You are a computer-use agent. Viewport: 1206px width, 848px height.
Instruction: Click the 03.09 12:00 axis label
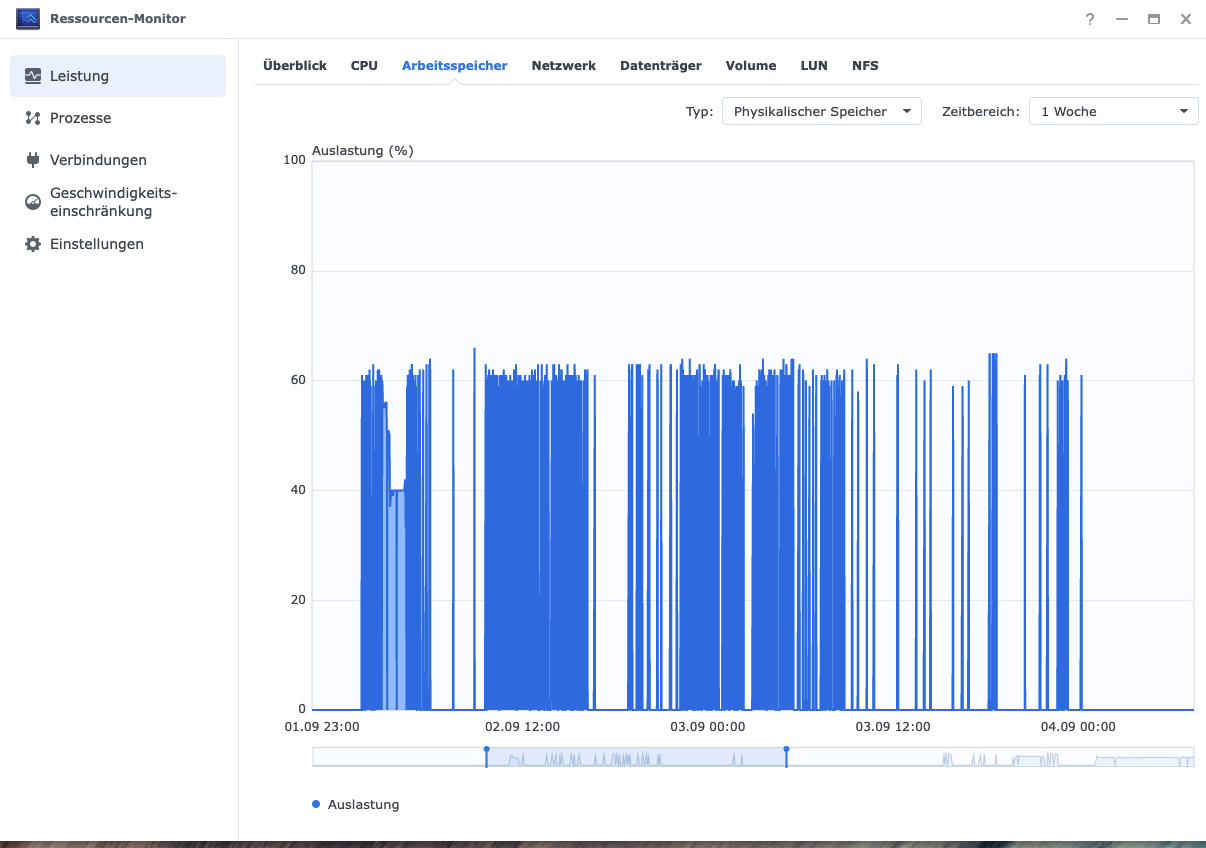(x=893, y=727)
